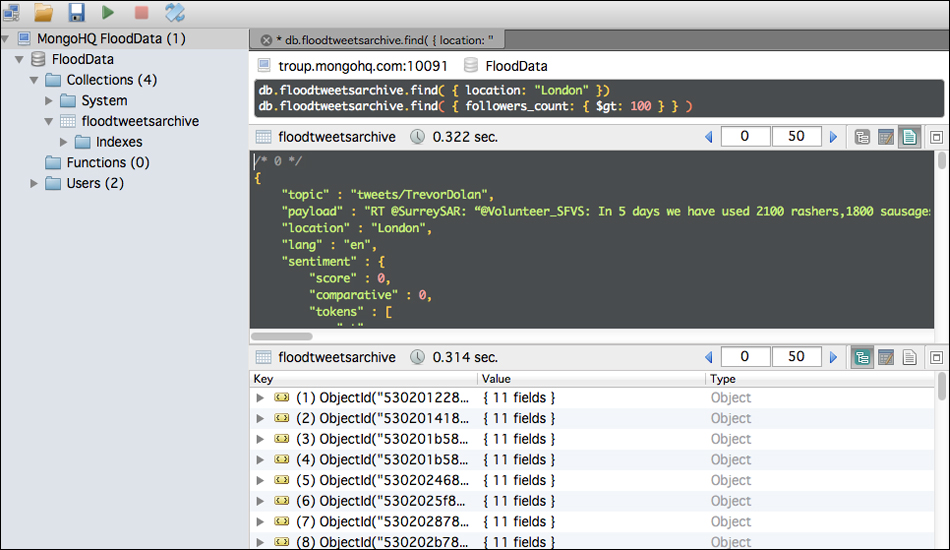
Task: Switch second result panel to text view
Action: pos(909,357)
